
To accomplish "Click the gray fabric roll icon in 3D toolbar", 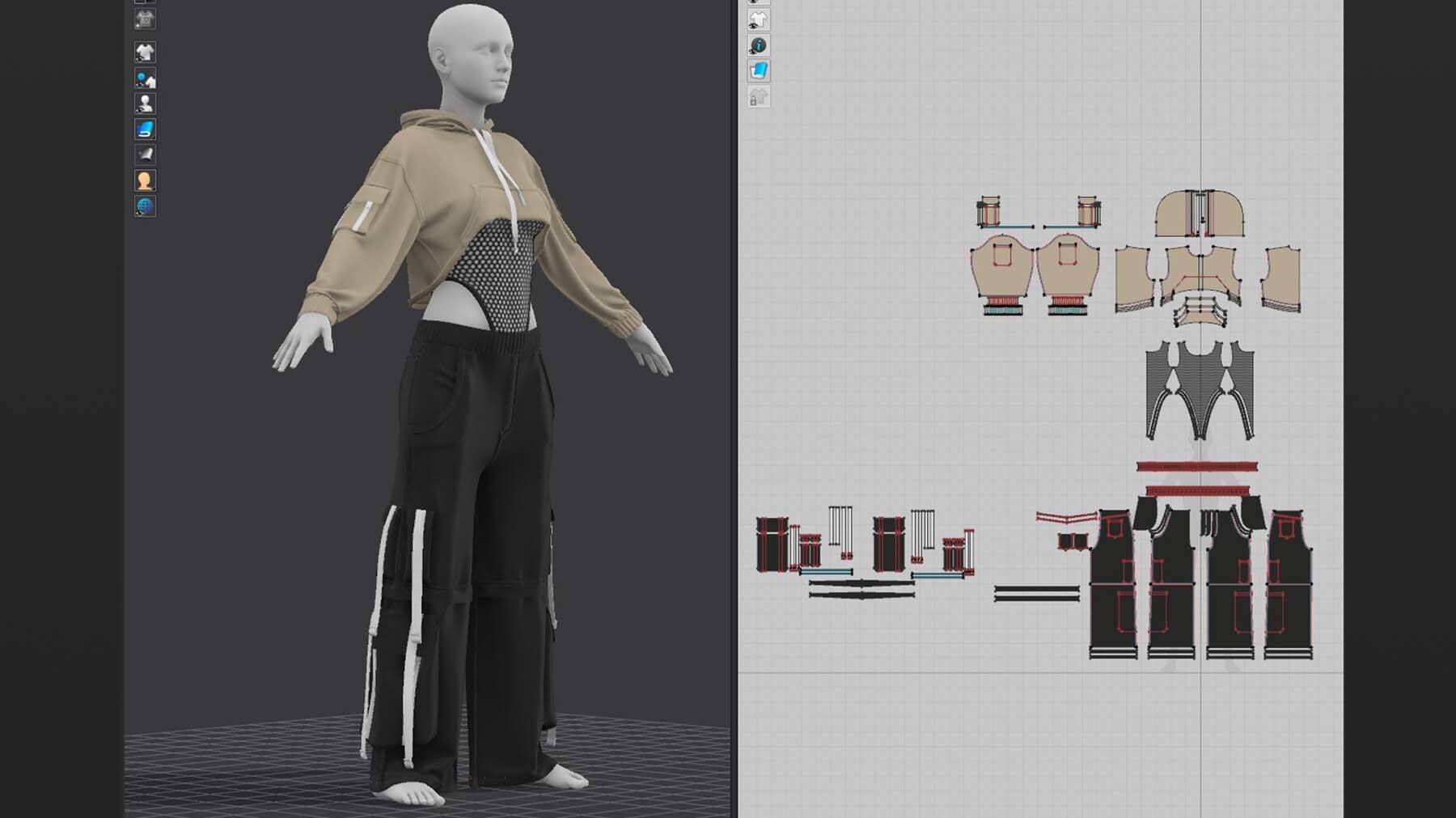I will point(145,155).
